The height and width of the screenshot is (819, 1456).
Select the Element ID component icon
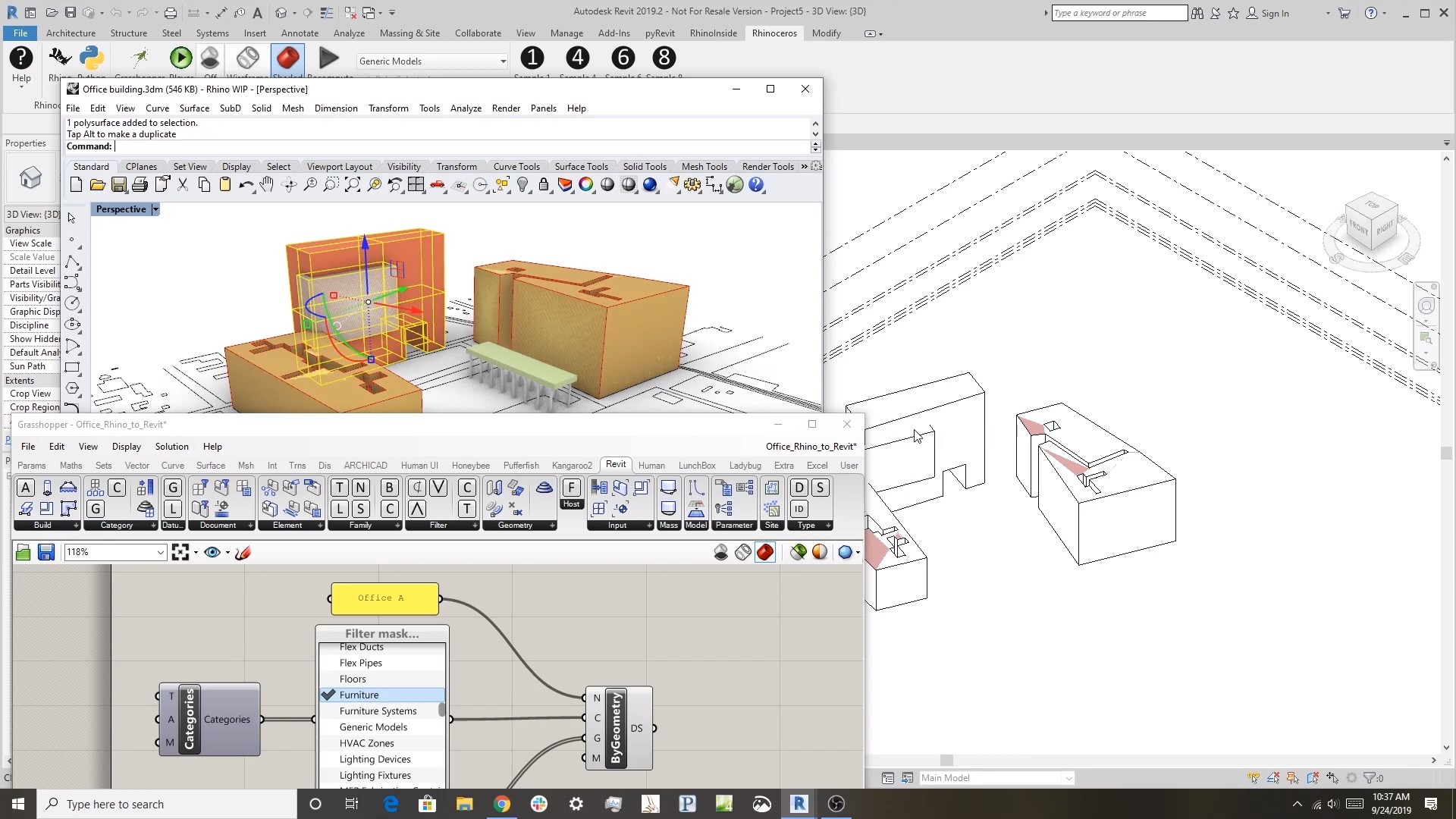pos(799,509)
